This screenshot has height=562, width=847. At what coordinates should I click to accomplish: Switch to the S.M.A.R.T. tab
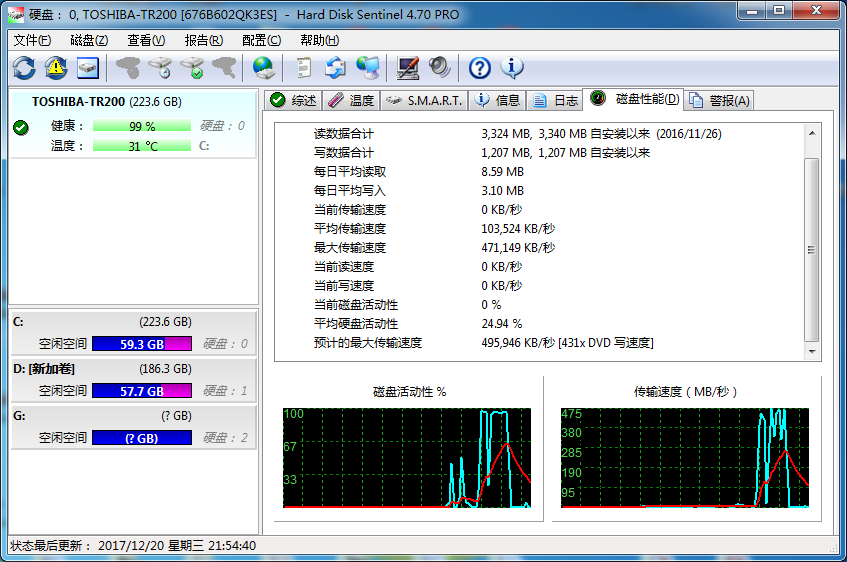[424, 100]
